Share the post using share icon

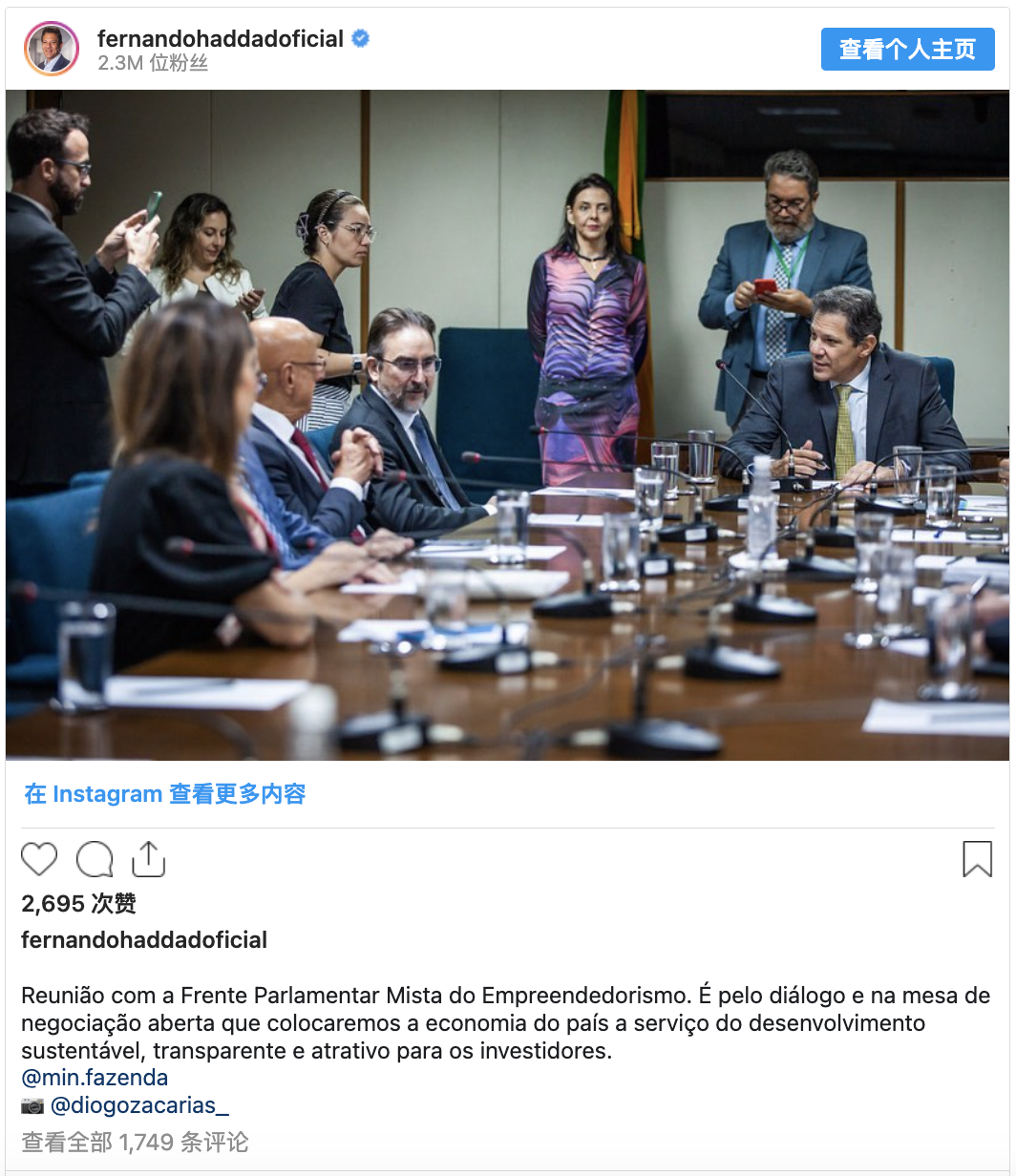click(148, 858)
